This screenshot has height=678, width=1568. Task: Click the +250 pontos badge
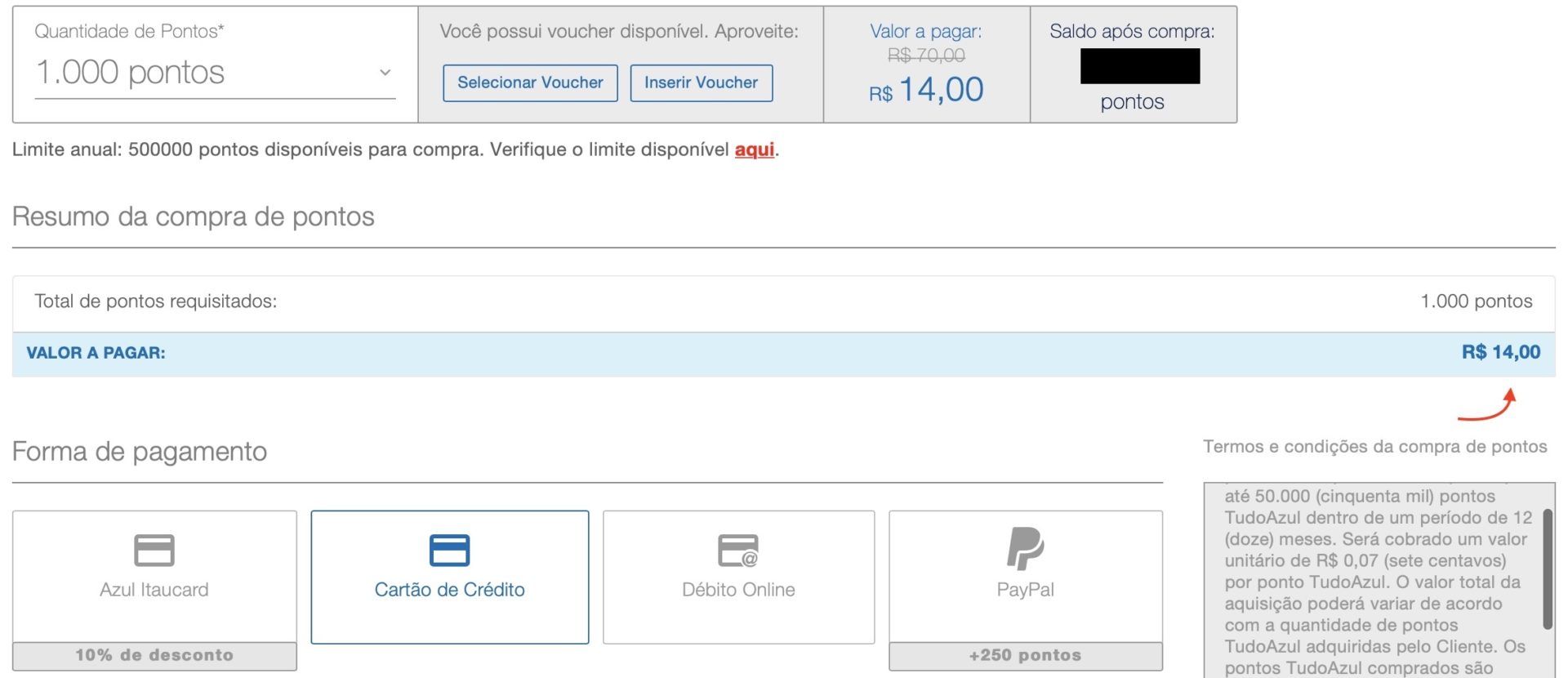(x=1025, y=655)
